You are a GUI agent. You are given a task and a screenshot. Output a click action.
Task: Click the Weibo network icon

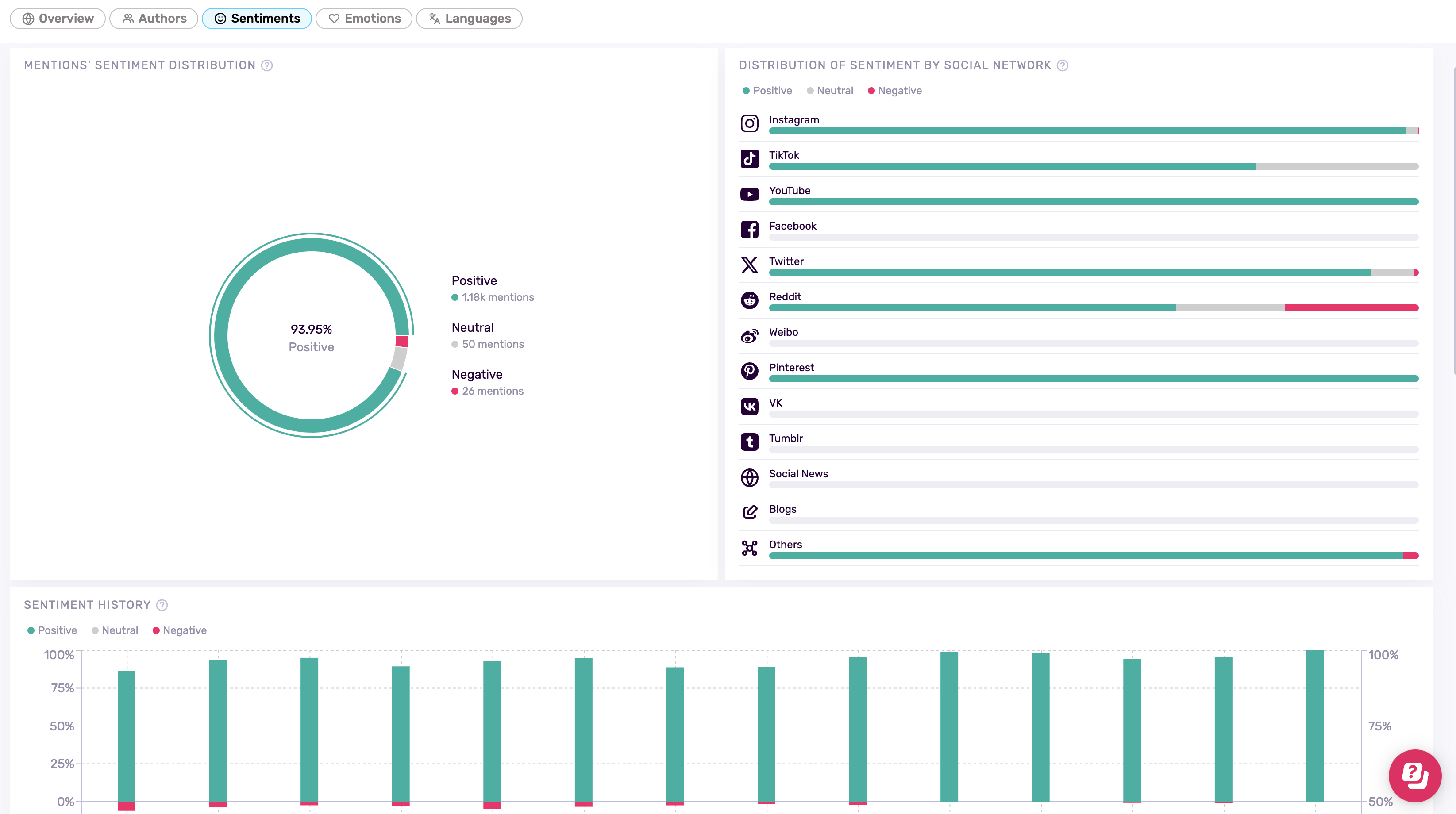pyautogui.click(x=750, y=336)
